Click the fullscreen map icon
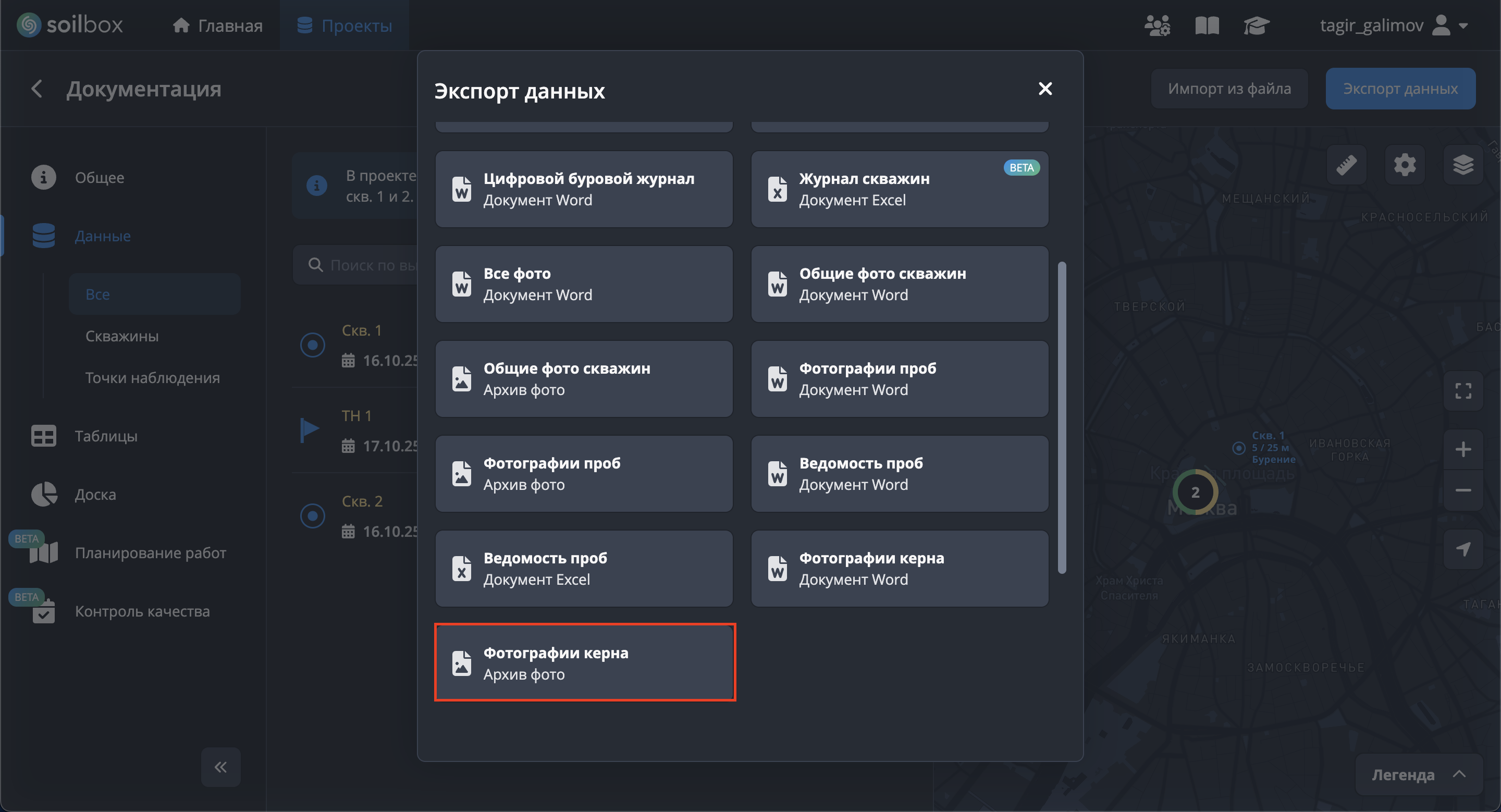This screenshot has height=812, width=1501. (1462, 391)
